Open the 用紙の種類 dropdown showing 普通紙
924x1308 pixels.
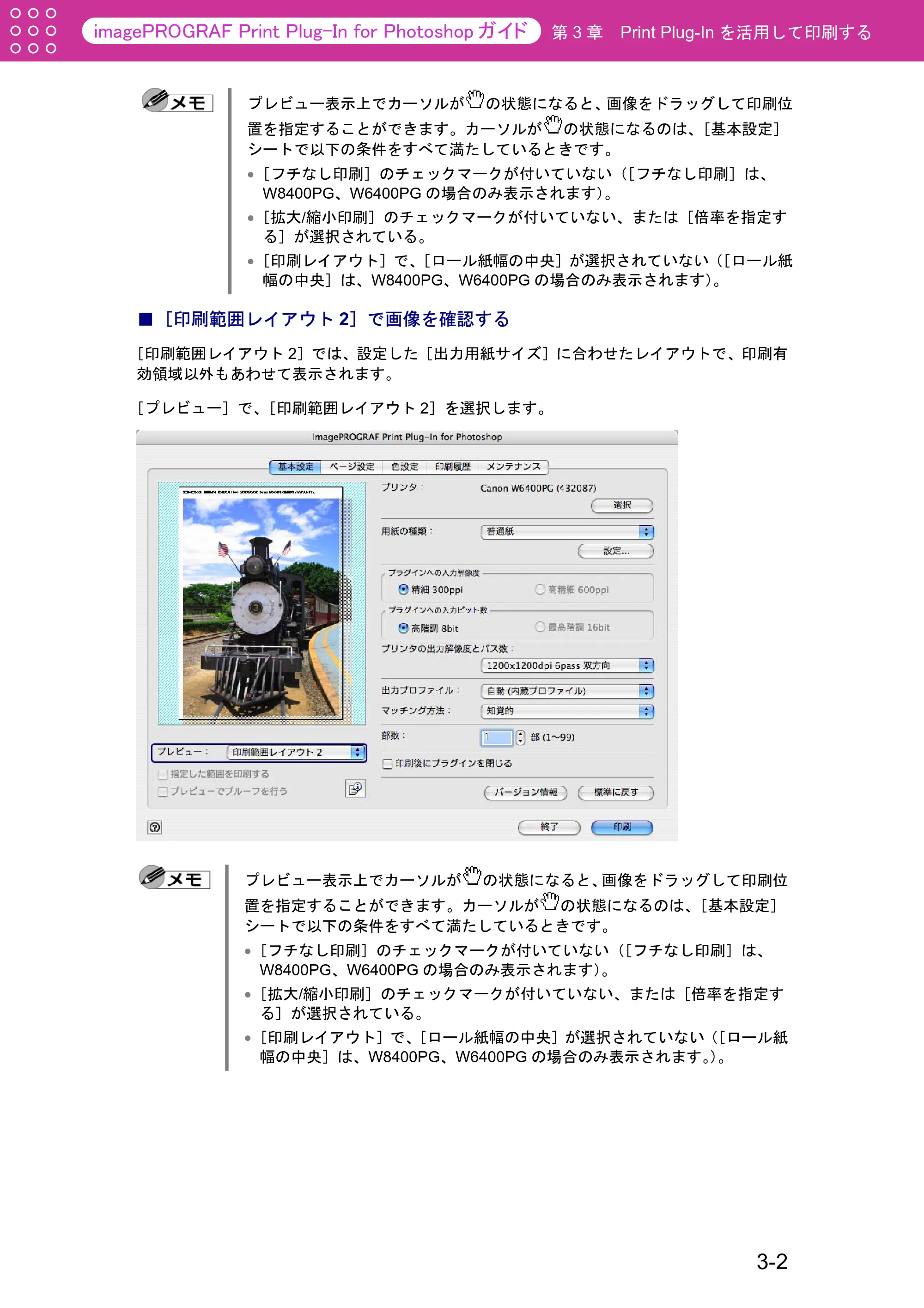pos(567,531)
